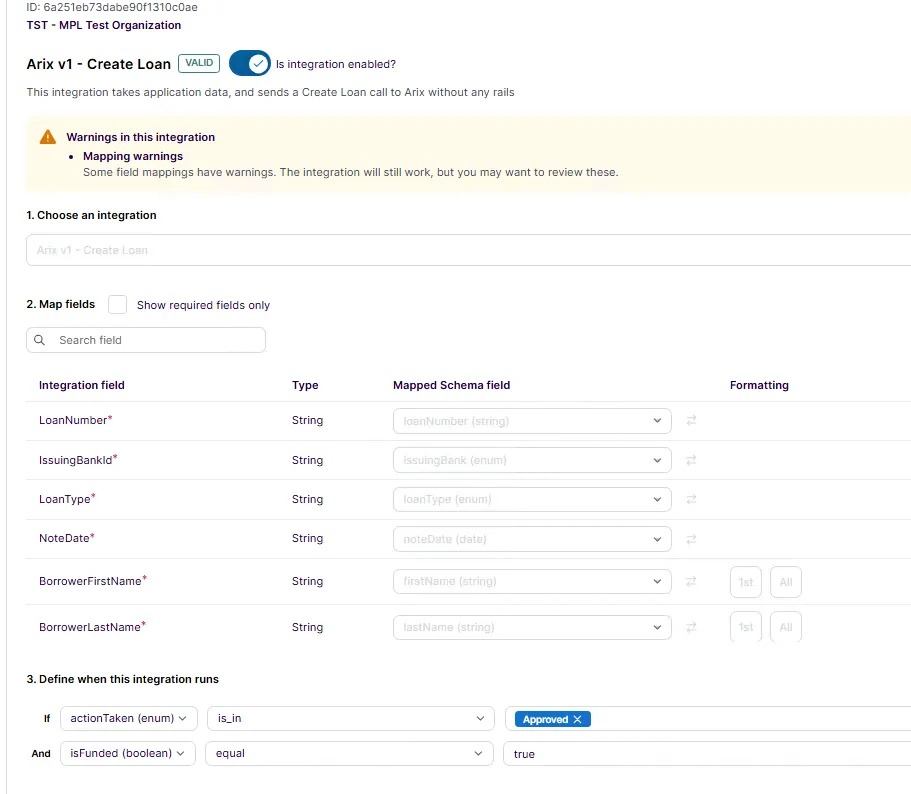Image resolution: width=911 pixels, height=794 pixels.
Task: Click the BorrowerLastName integration field label
Action: coord(90,627)
